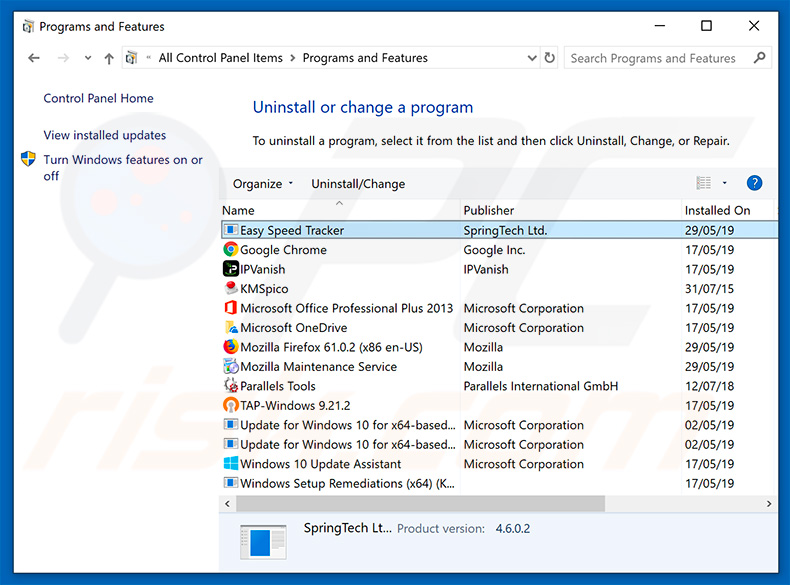This screenshot has height=585, width=790.
Task: Click the Parallels Tools icon
Action: coord(231,386)
